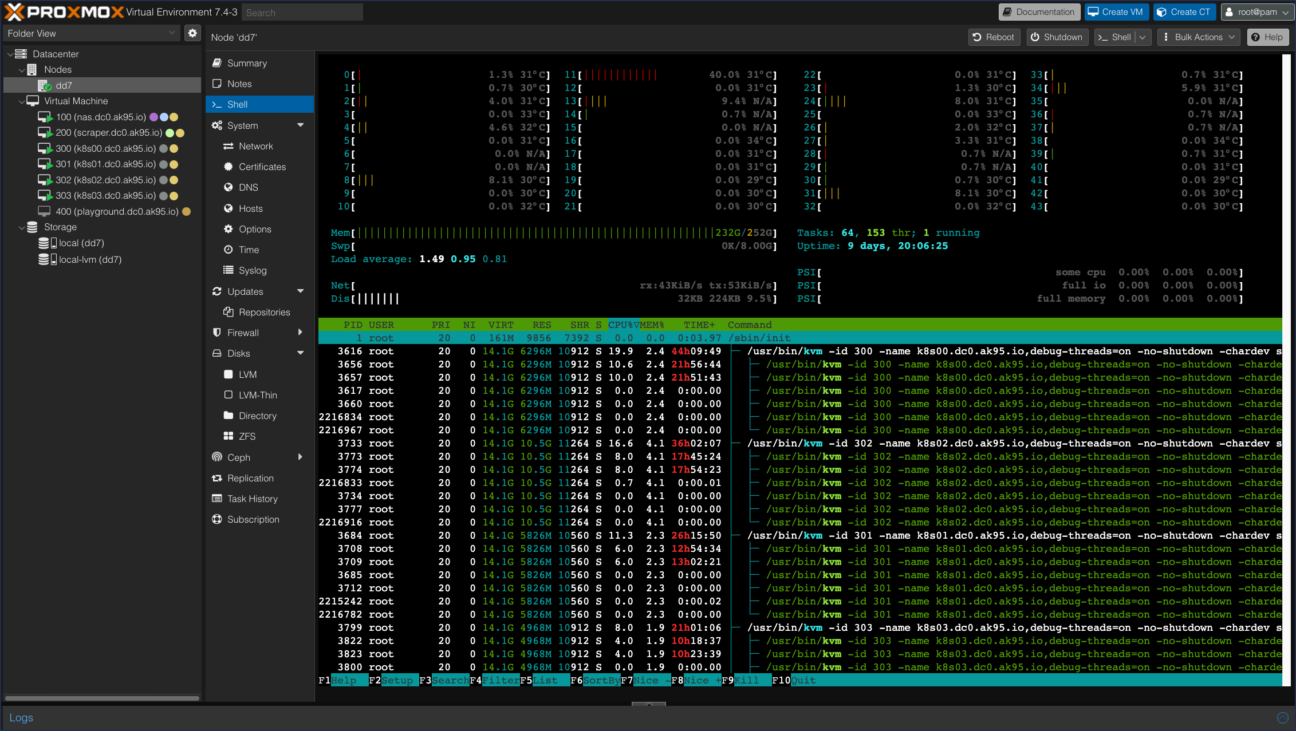The height and width of the screenshot is (731, 1296).
Task: Click the Replication icon
Action: 217,478
